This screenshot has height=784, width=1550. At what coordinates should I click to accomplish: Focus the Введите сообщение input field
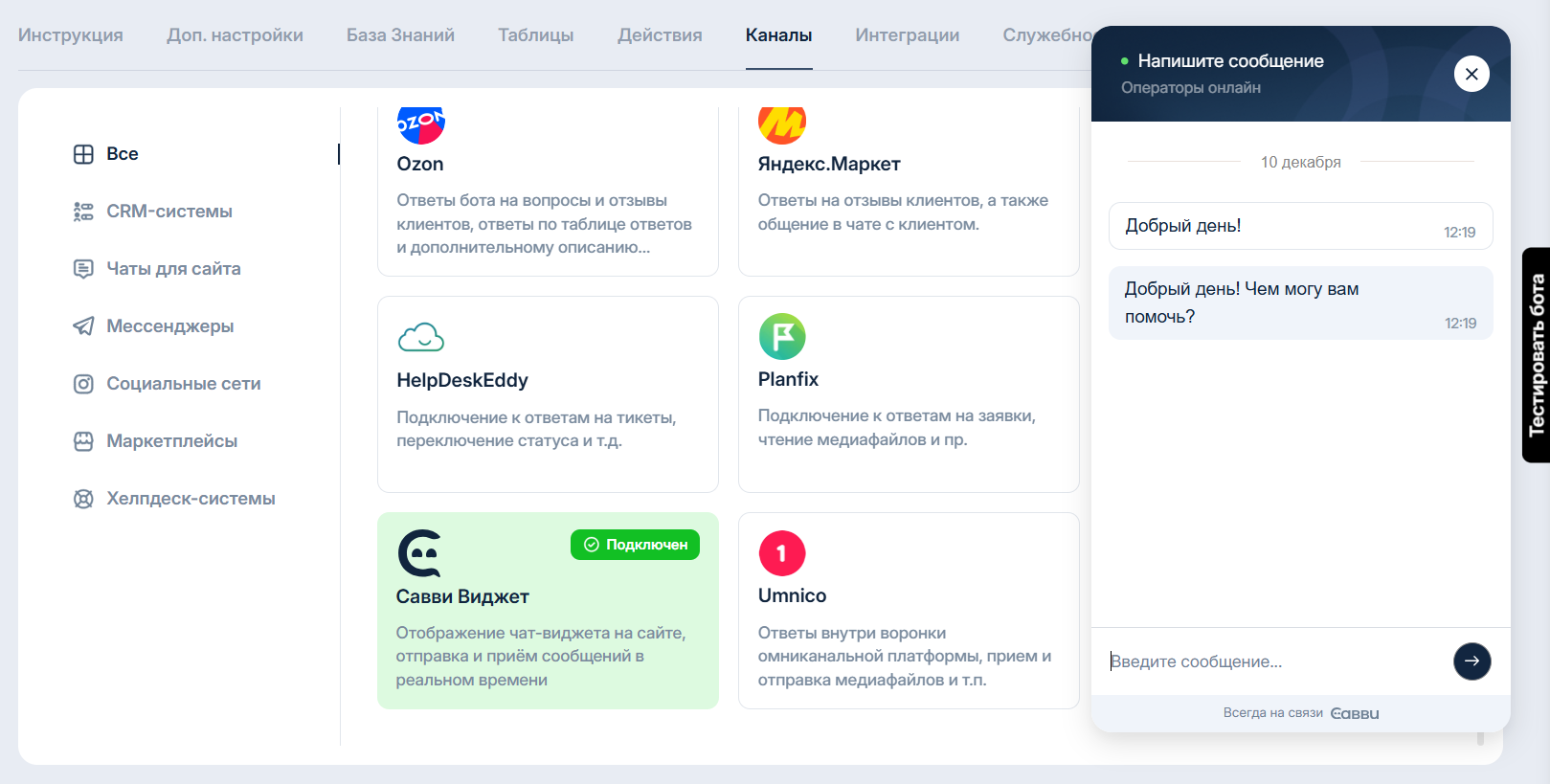pos(1271,661)
